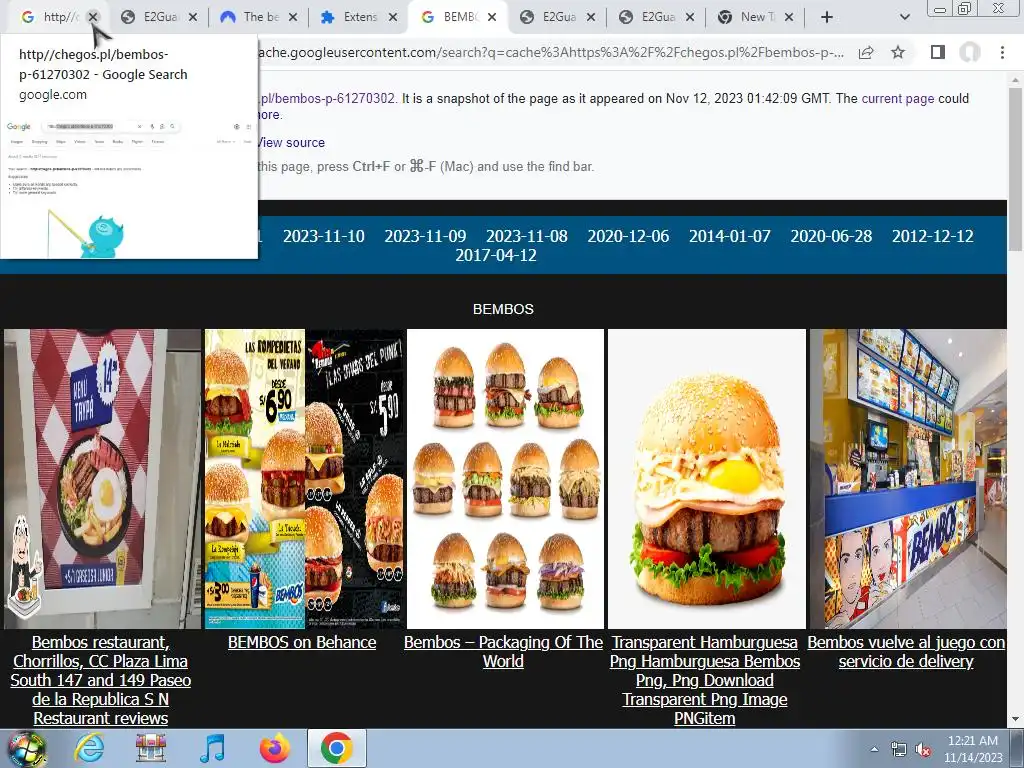Open 'Bembos vuelve al juego' link
The height and width of the screenshot is (768, 1024).
point(906,652)
